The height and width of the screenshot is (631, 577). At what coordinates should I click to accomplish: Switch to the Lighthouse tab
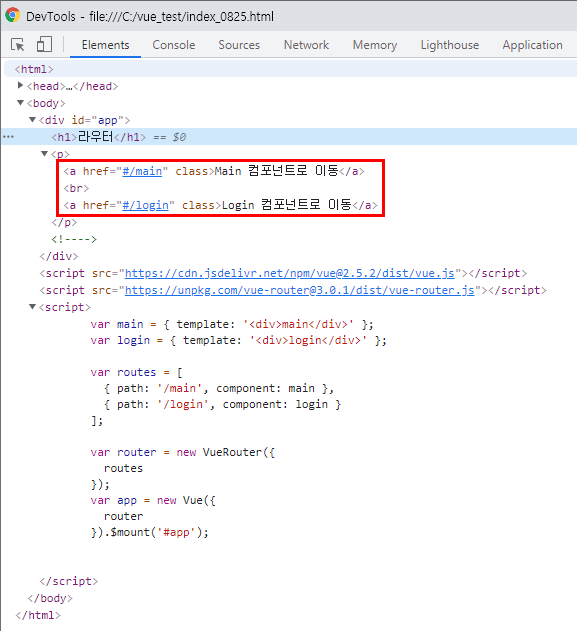point(450,45)
